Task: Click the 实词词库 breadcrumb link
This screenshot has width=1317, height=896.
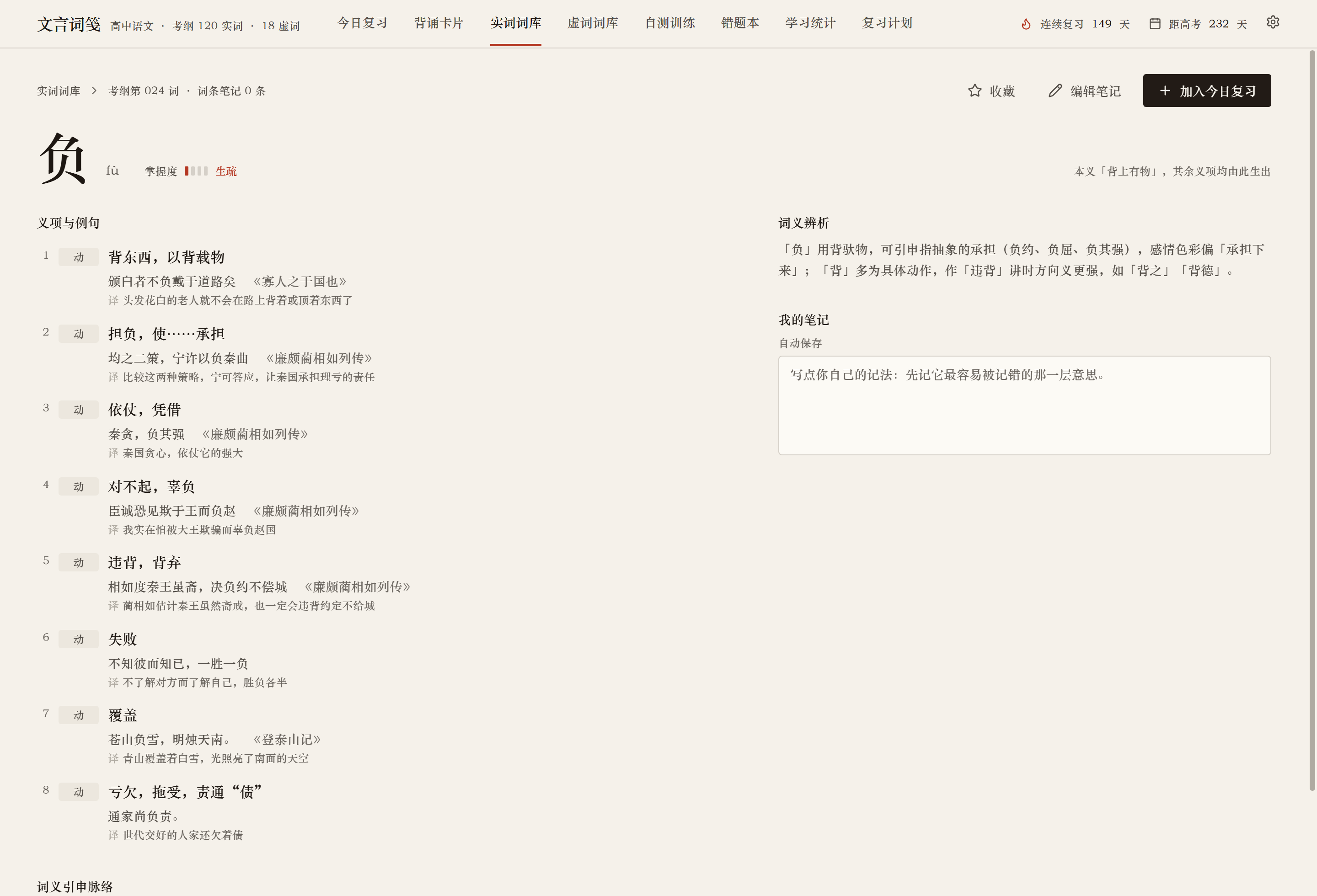Action: point(59,91)
